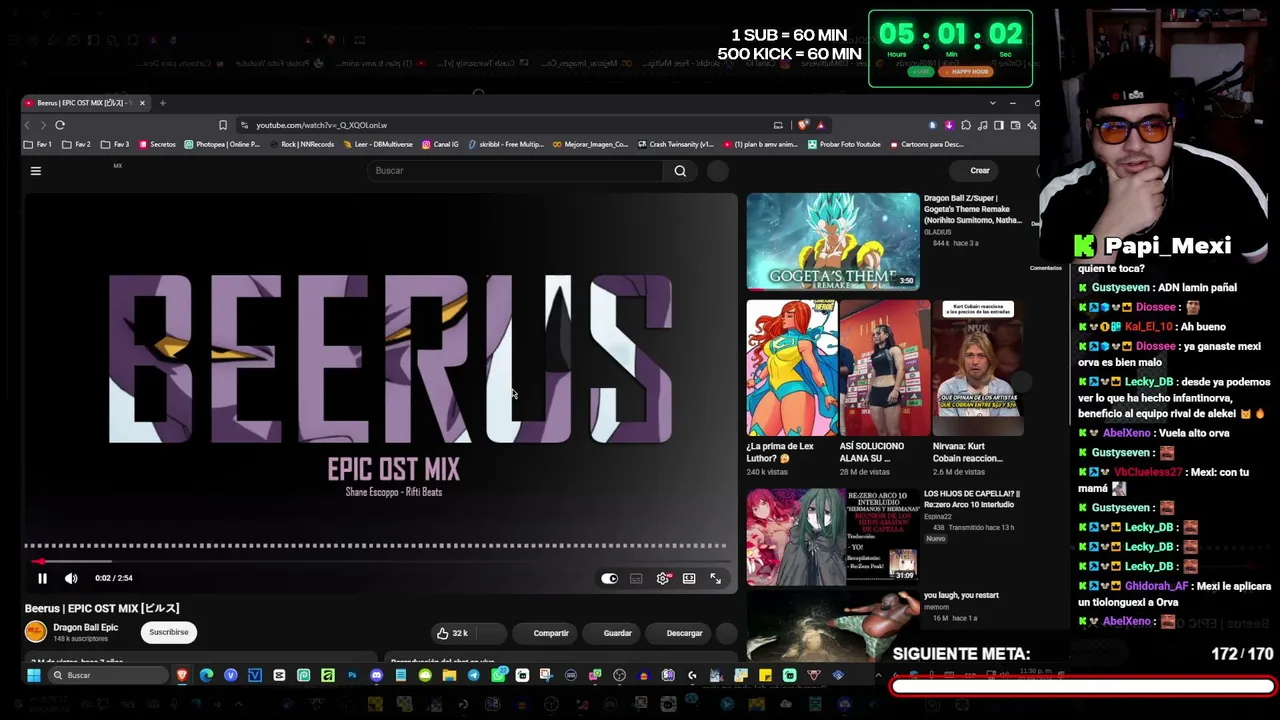Open WhatsApp from the taskbar
Image resolution: width=1280 pixels, height=720 pixels.
tap(498, 676)
